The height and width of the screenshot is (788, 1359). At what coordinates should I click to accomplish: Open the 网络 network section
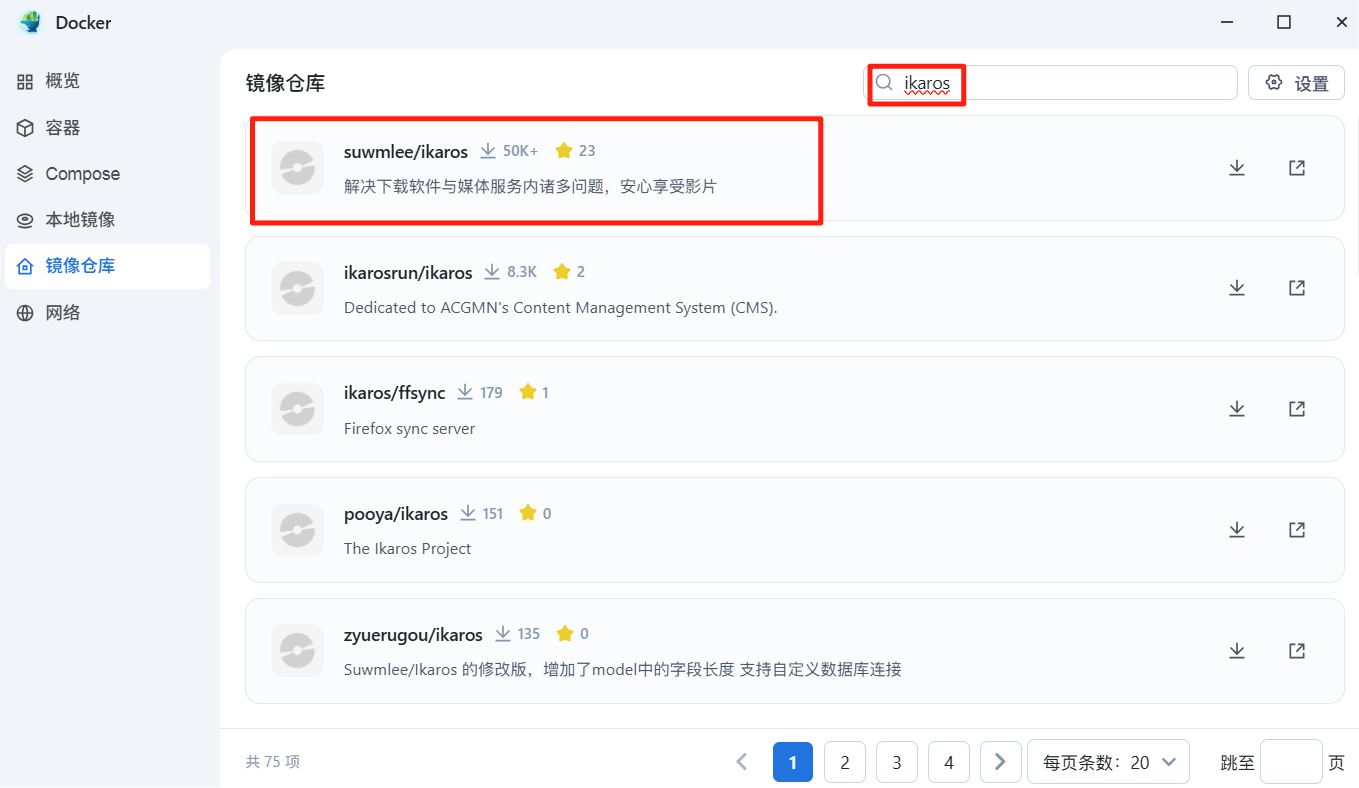(x=107, y=313)
